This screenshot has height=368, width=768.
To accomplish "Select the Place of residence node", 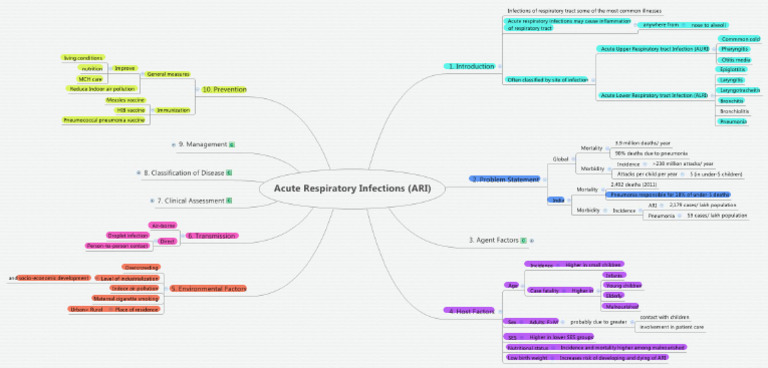I will 137,310.
